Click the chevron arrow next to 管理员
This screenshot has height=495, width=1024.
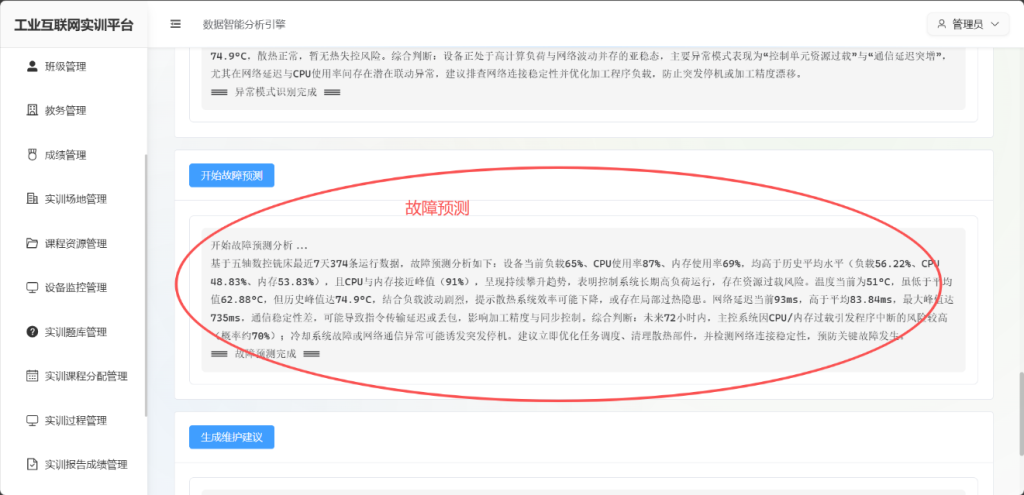[993, 24]
